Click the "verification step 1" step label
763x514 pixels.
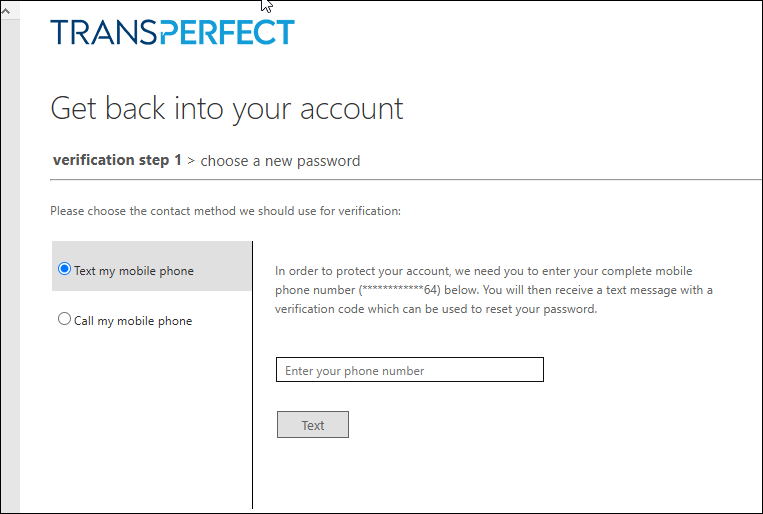(x=117, y=160)
